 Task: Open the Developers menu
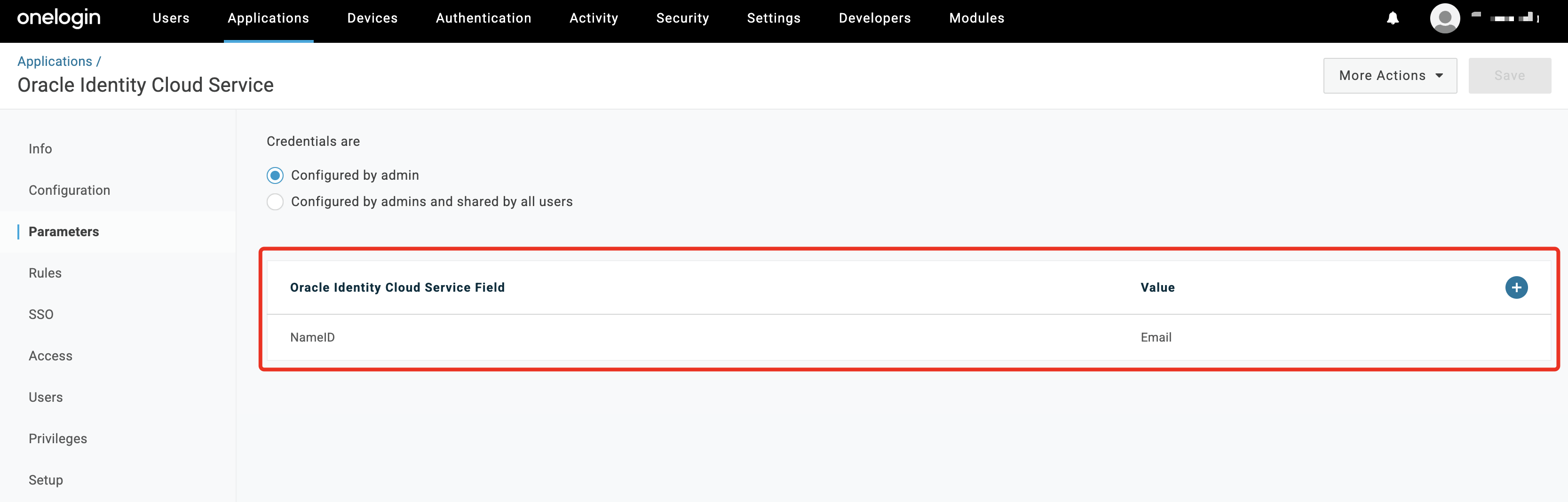(x=874, y=18)
